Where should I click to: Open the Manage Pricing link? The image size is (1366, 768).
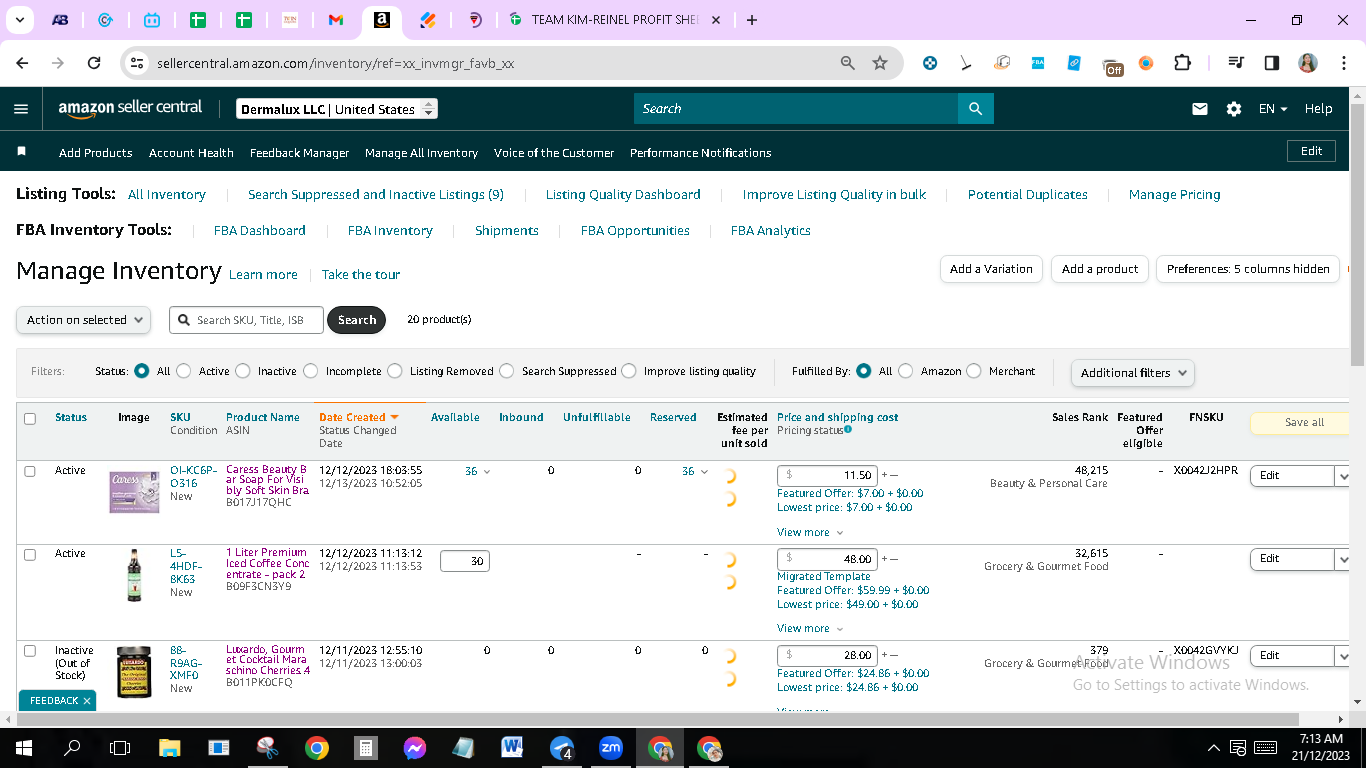1174,194
